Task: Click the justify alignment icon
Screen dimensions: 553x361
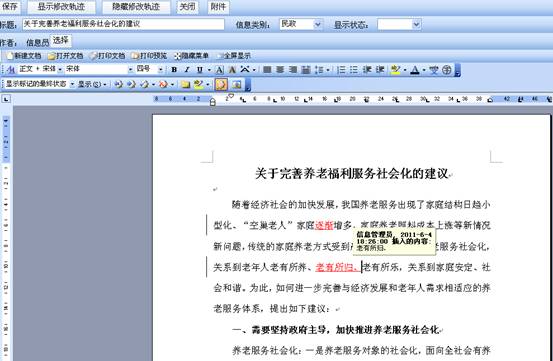Action: [x=267, y=70]
